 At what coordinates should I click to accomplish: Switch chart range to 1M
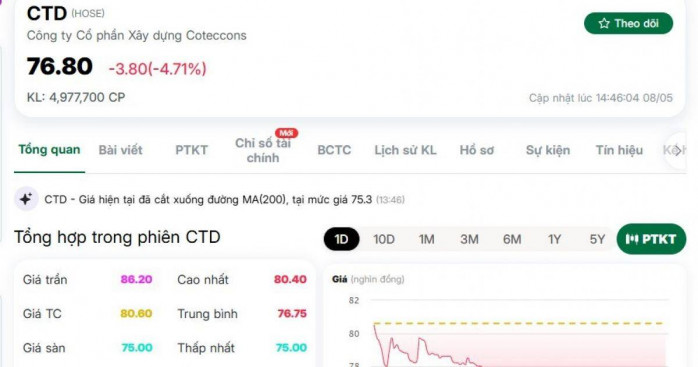(426, 239)
